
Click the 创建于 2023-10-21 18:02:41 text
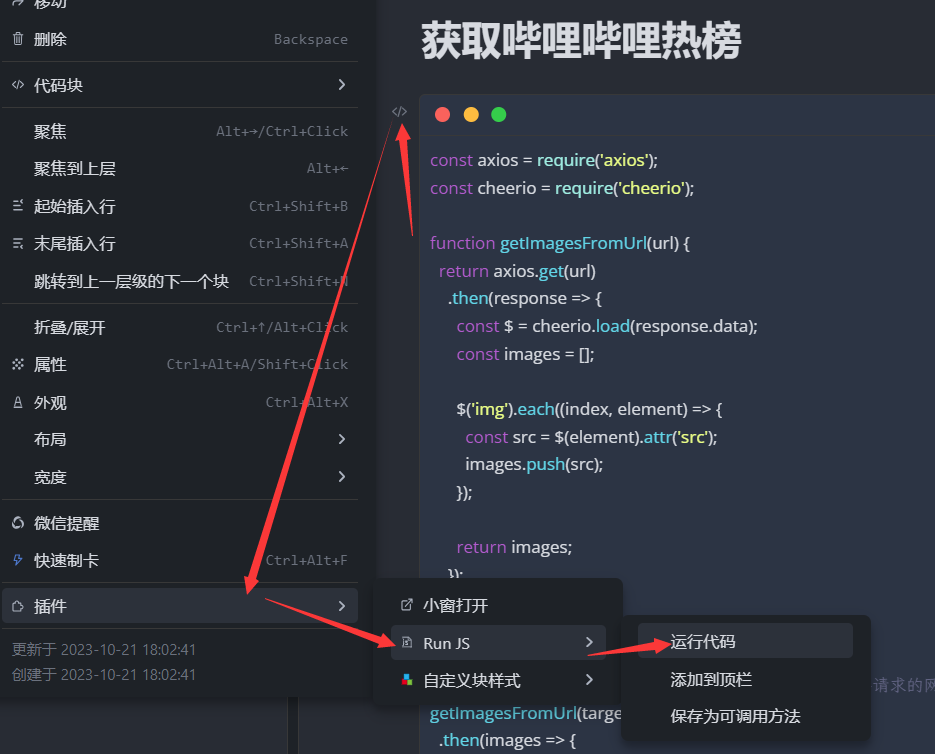pyautogui.click(x=104, y=675)
